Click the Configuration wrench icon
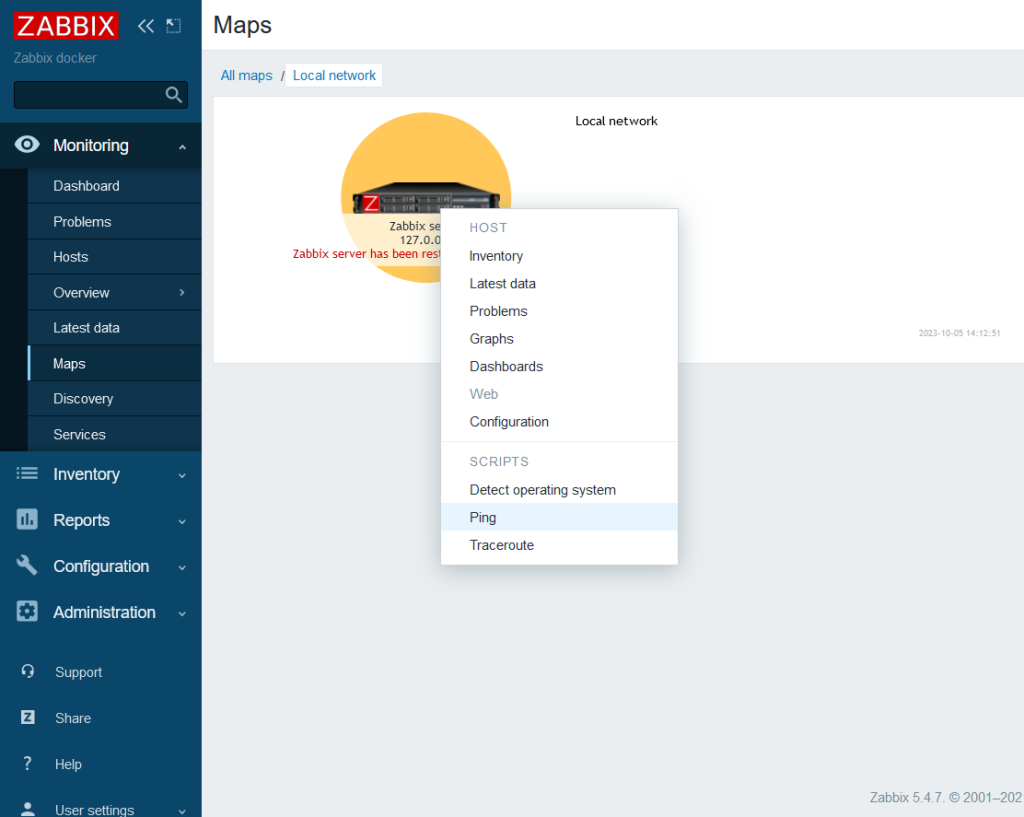1024x817 pixels. 27,566
